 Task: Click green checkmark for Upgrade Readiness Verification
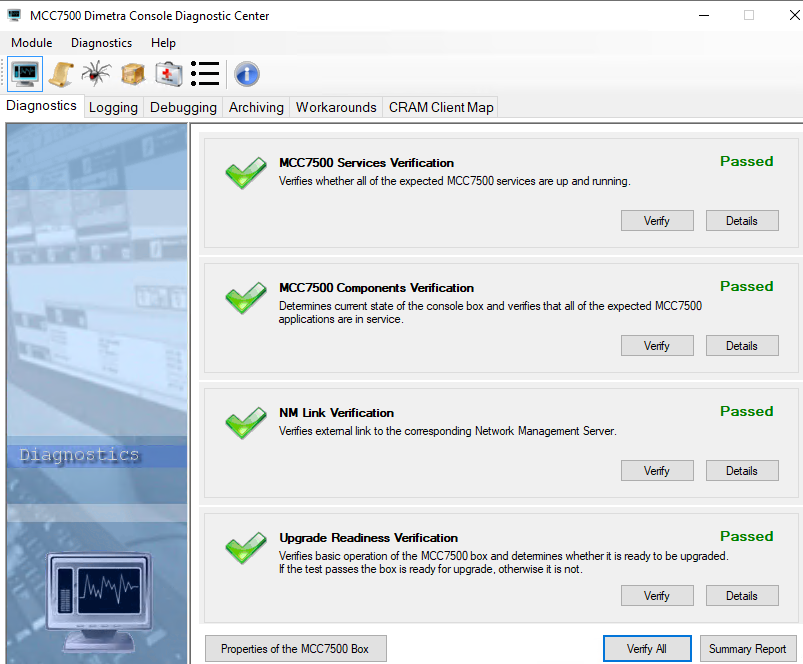(x=246, y=547)
